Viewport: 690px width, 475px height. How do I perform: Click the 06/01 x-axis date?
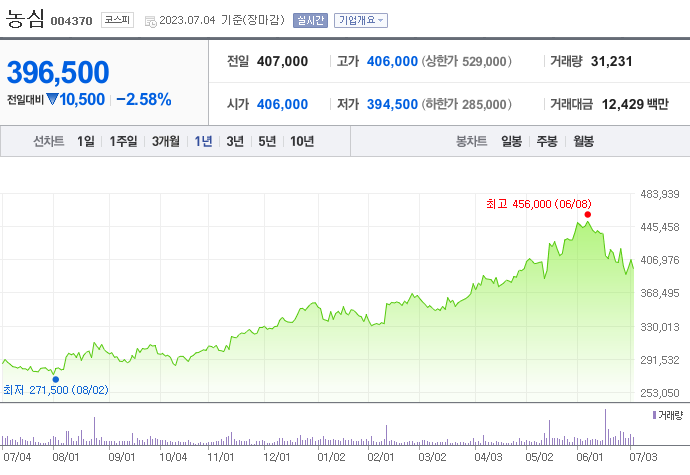point(590,457)
